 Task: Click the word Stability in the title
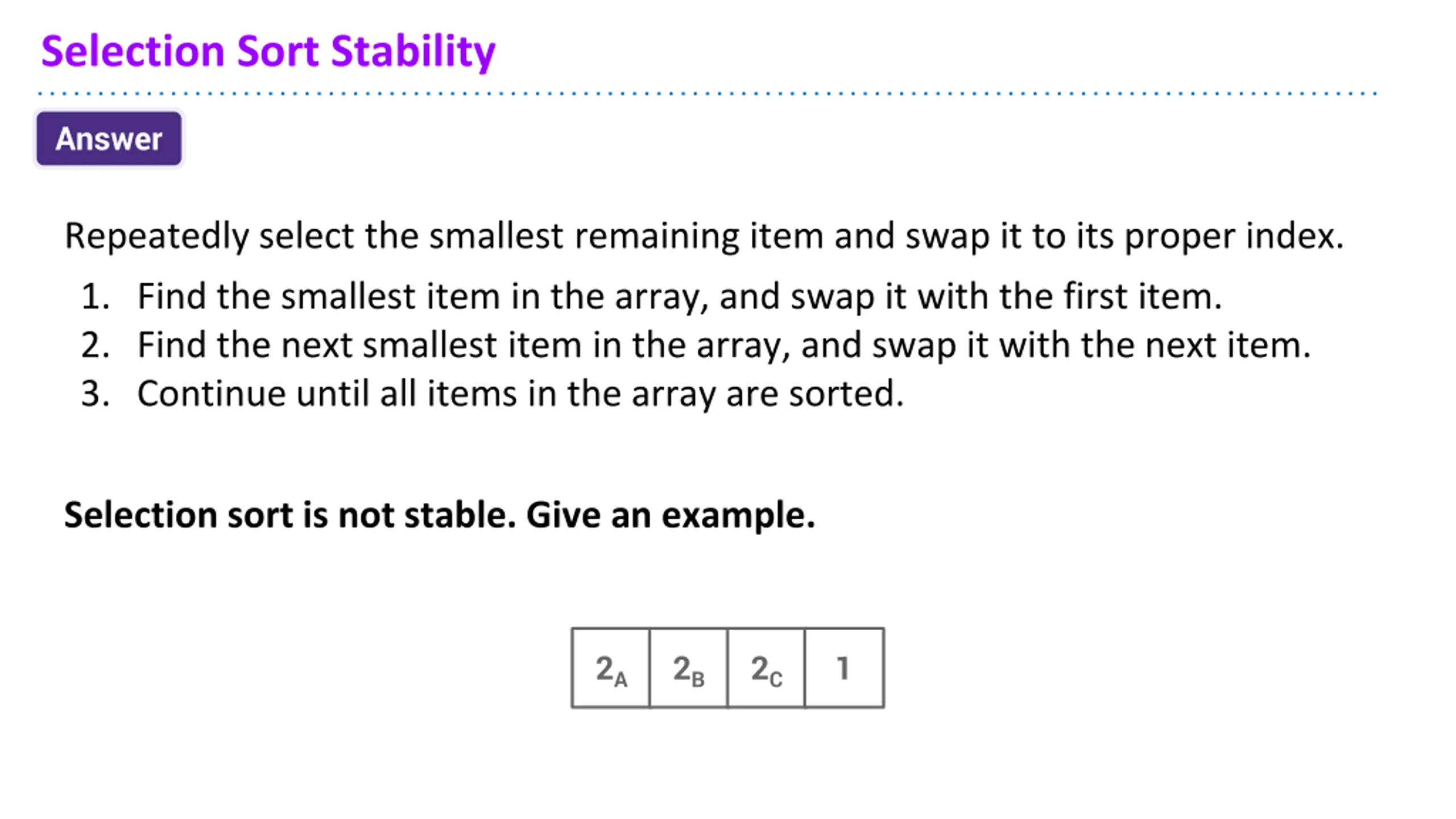tap(413, 52)
